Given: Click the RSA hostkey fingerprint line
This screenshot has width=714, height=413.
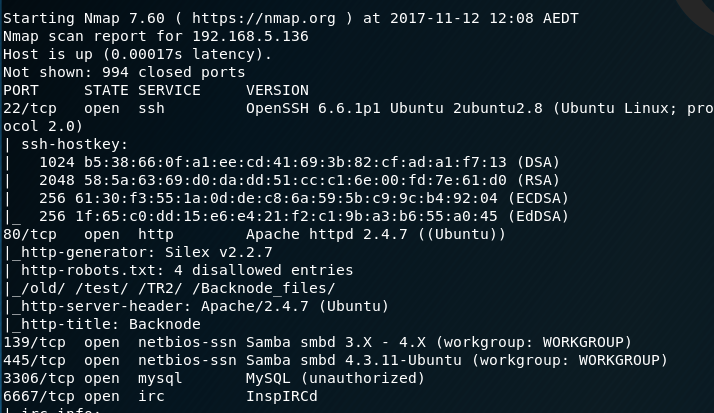Looking at the screenshot, I should [299, 180].
